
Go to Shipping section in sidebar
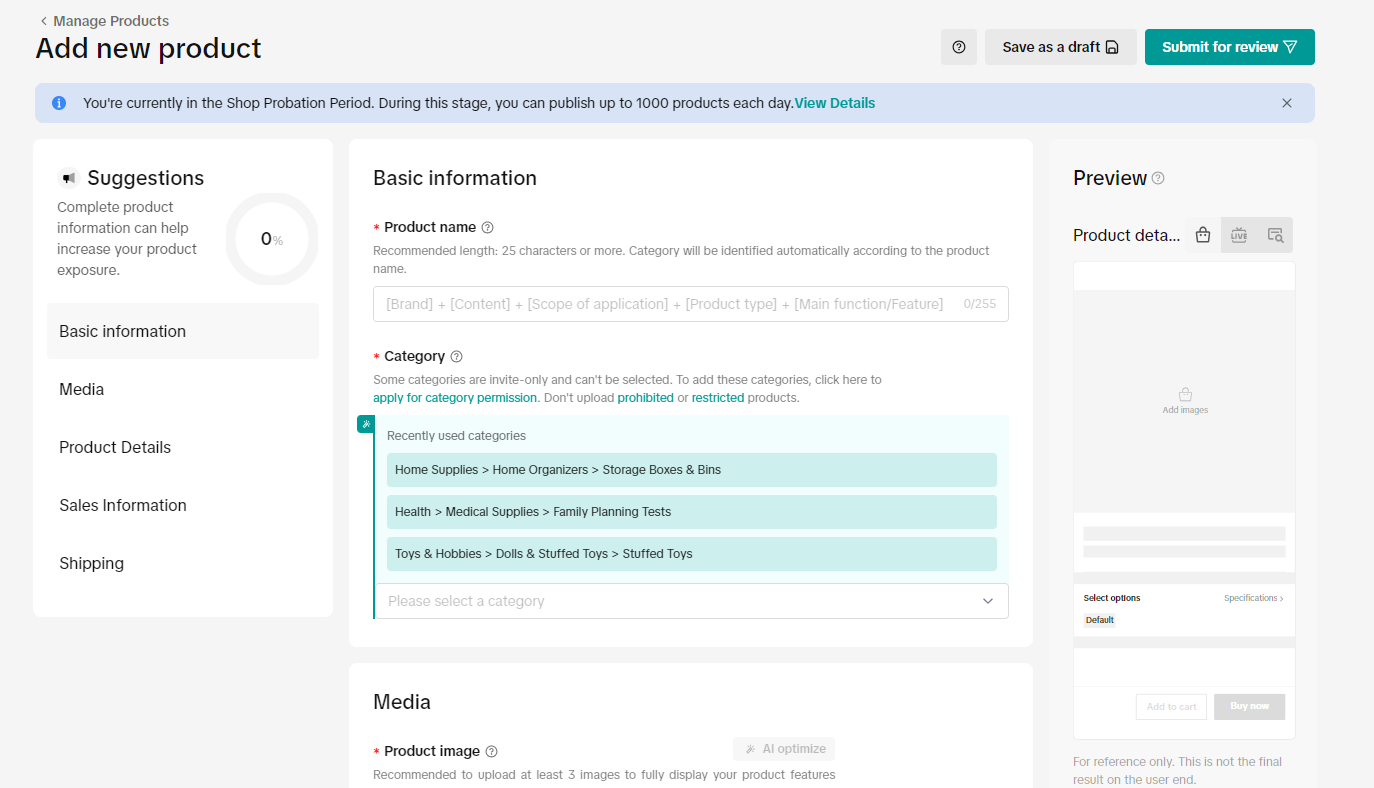click(x=92, y=563)
